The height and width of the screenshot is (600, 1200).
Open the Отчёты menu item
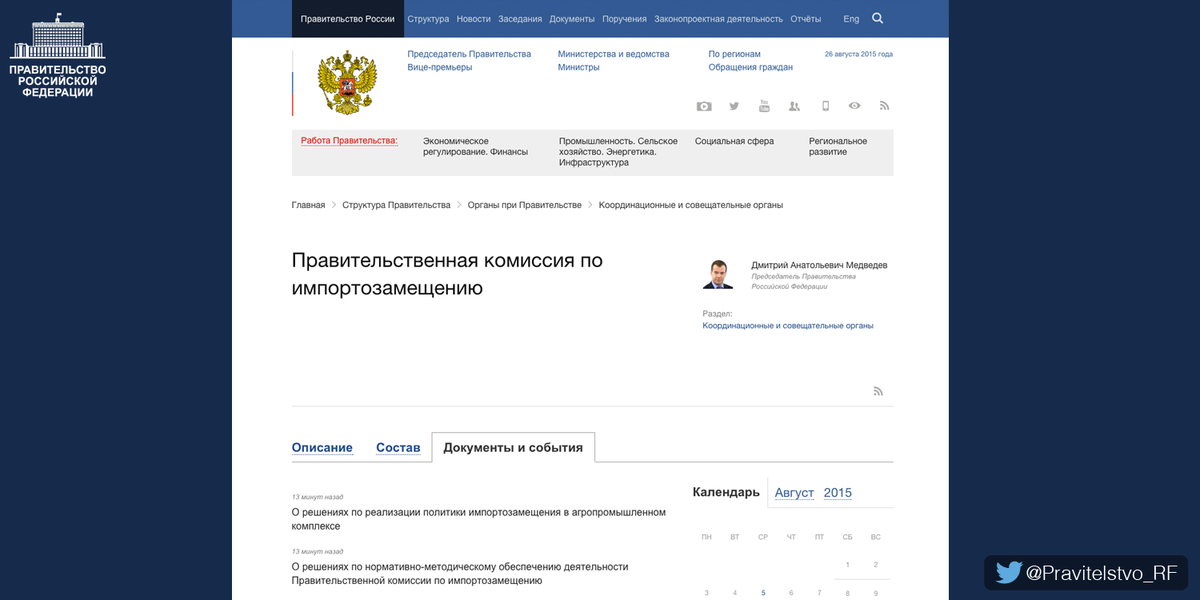[x=805, y=19]
